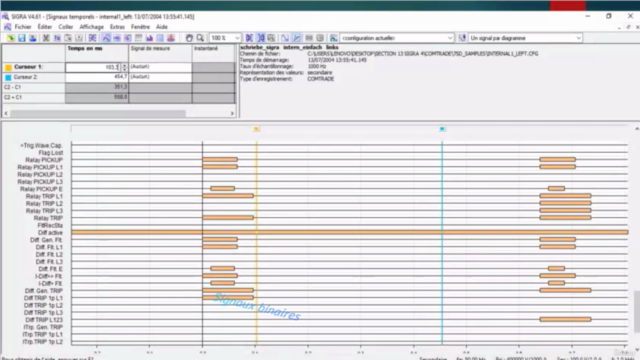The height and width of the screenshot is (360, 640).
Task: Click the icon left of 'Un signal par diagramme'
Action: (462, 38)
